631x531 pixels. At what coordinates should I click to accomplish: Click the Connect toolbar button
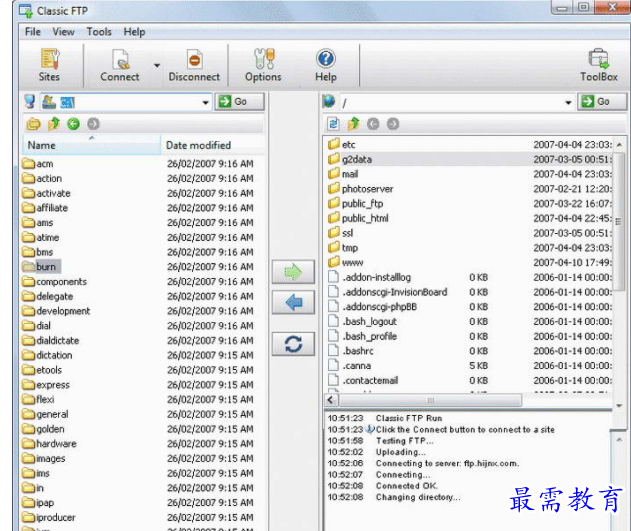120,65
